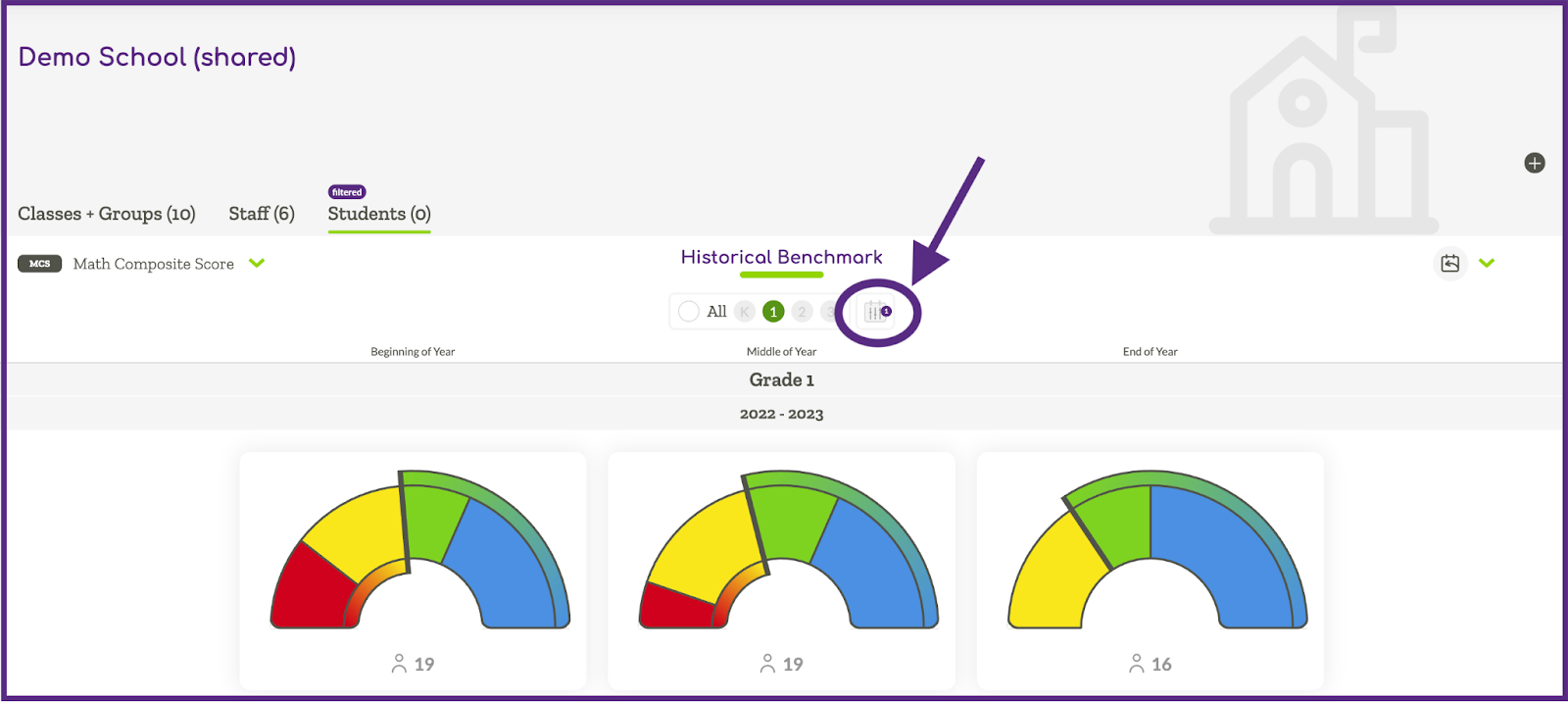This screenshot has width=1568, height=702.
Task: Click the filtered badge above Students
Action: coord(347,192)
